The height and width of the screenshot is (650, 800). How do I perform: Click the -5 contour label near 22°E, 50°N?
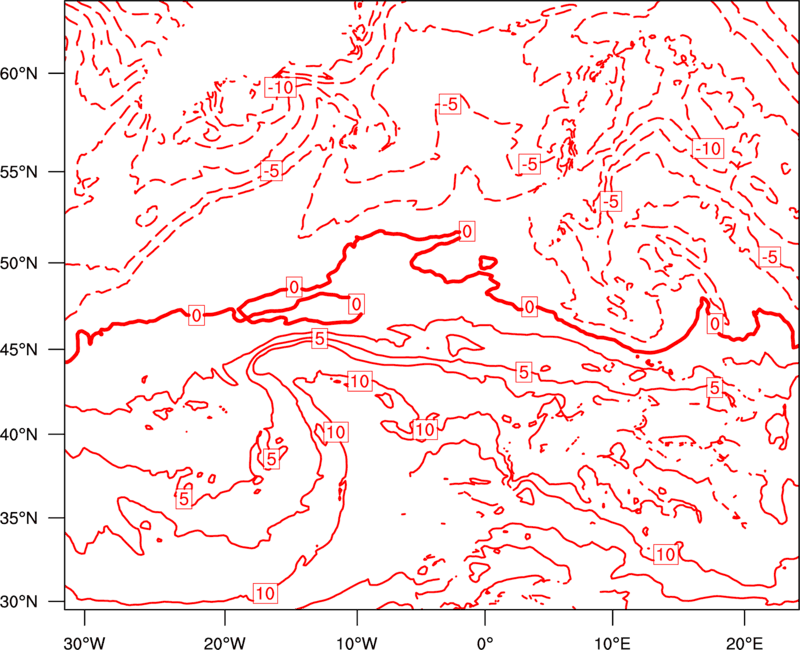tap(770, 257)
